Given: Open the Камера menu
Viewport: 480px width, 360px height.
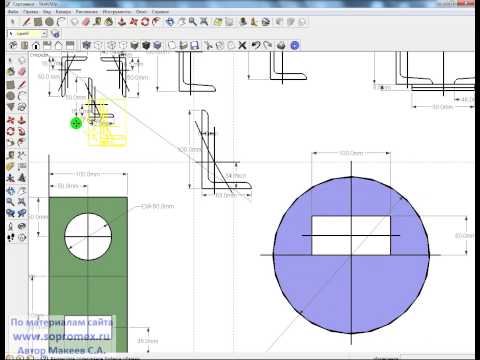Looking at the screenshot, I should click(63, 12).
